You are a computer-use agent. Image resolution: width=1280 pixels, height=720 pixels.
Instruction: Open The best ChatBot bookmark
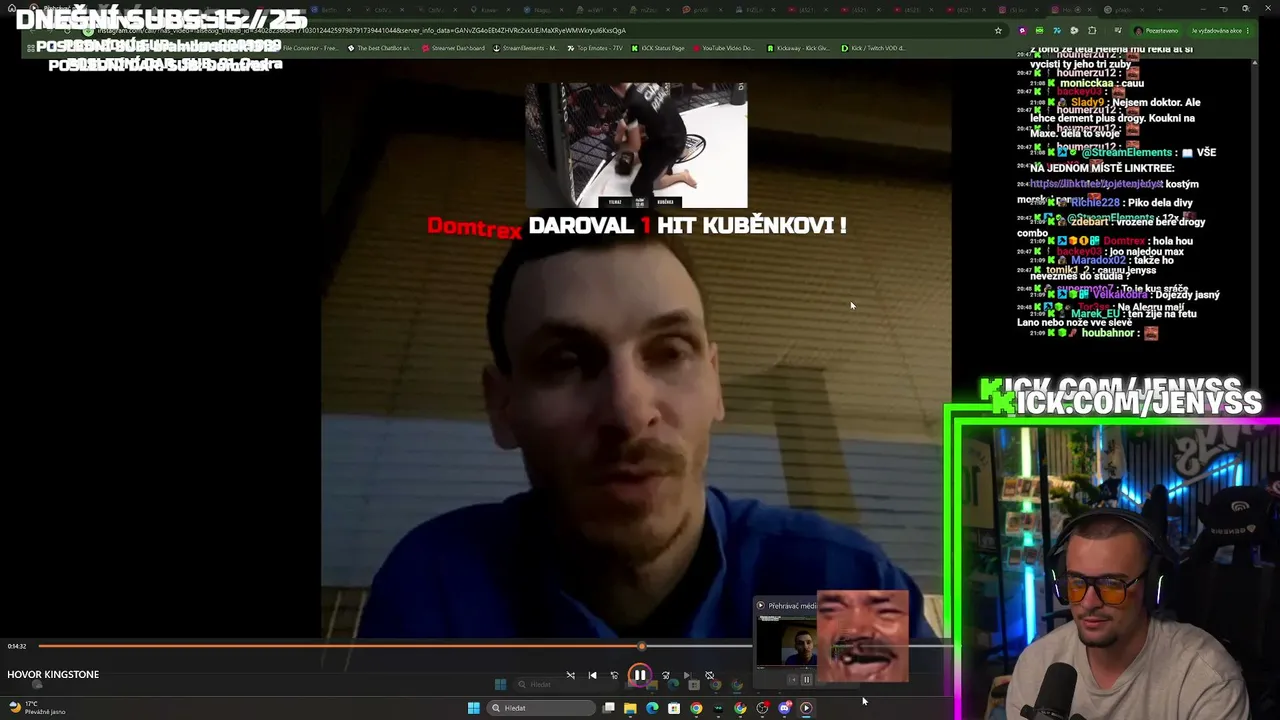coord(379,48)
